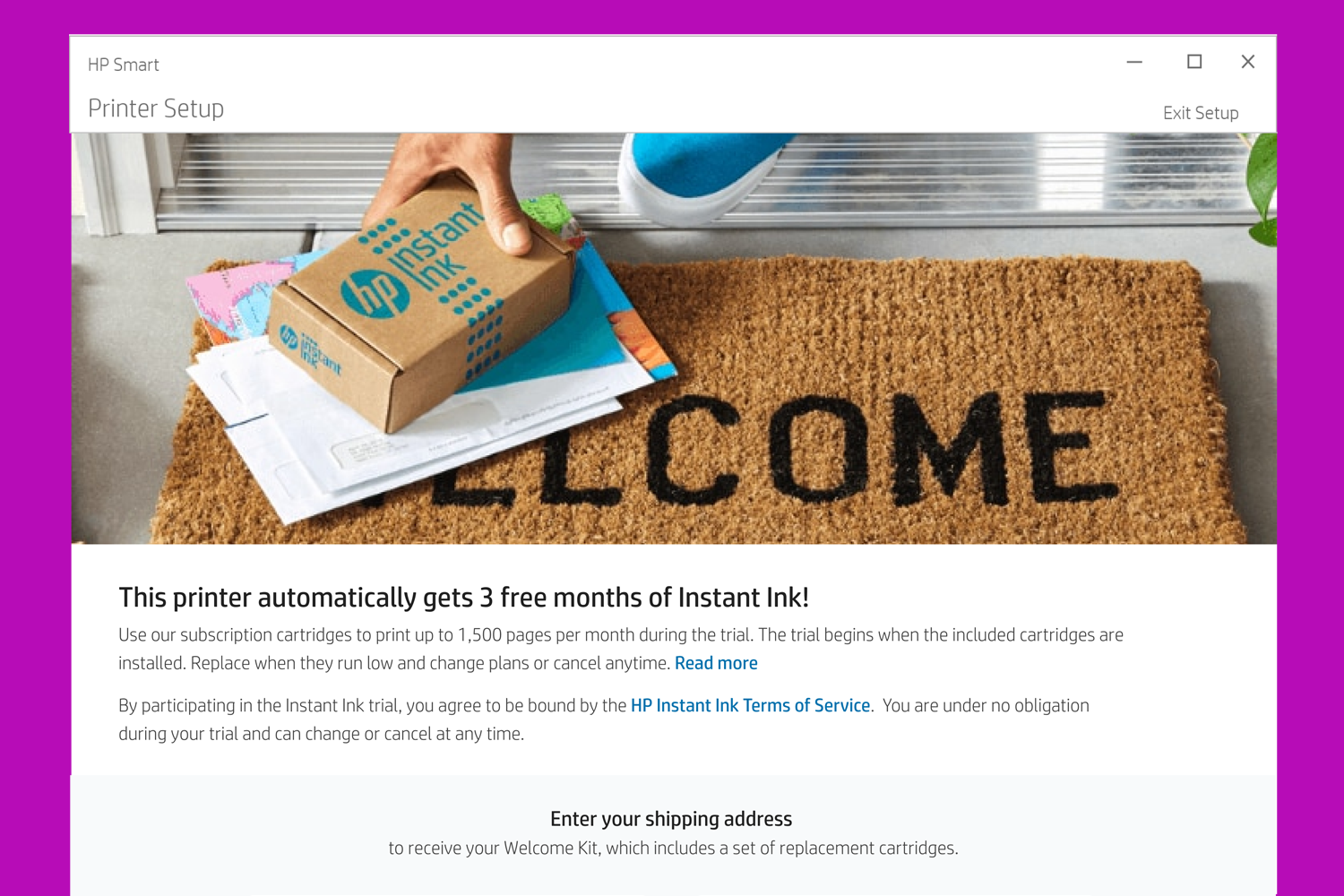Image resolution: width=1344 pixels, height=896 pixels.
Task: Click the Printer Setup page heading
Action: pyautogui.click(x=156, y=108)
